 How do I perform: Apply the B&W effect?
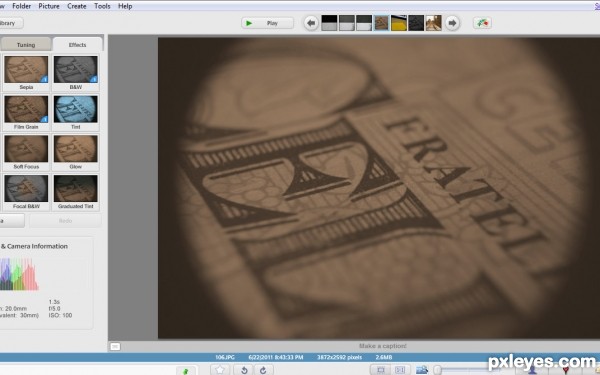75,73
